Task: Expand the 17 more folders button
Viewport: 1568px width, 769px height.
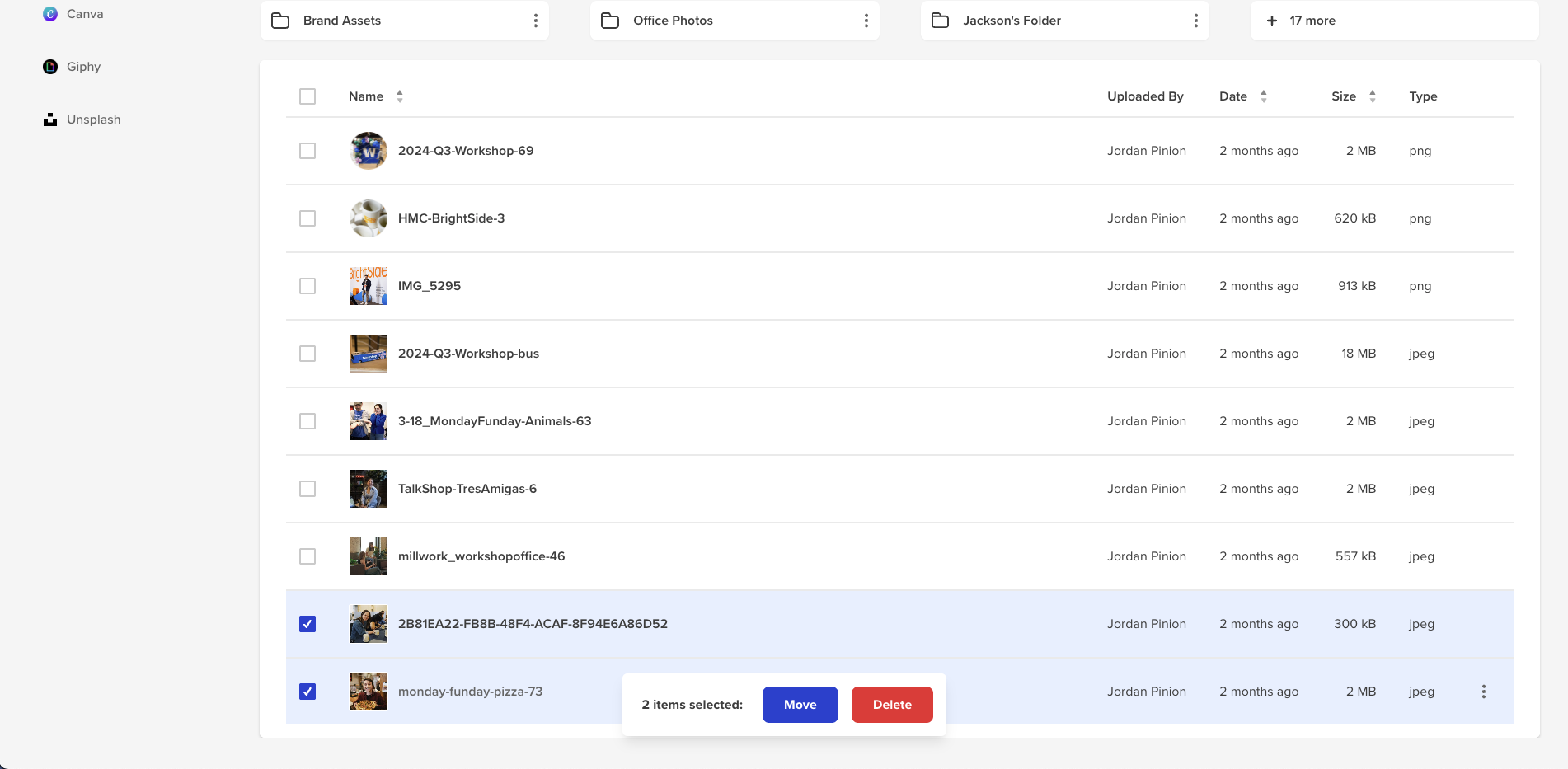Action: (x=1394, y=21)
